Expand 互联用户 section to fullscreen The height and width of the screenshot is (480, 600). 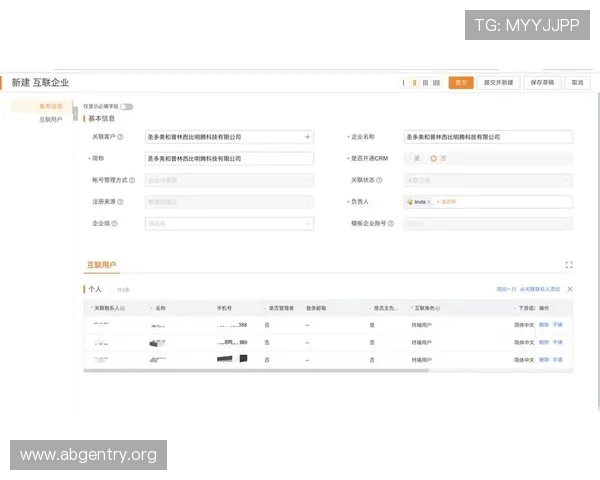point(569,265)
